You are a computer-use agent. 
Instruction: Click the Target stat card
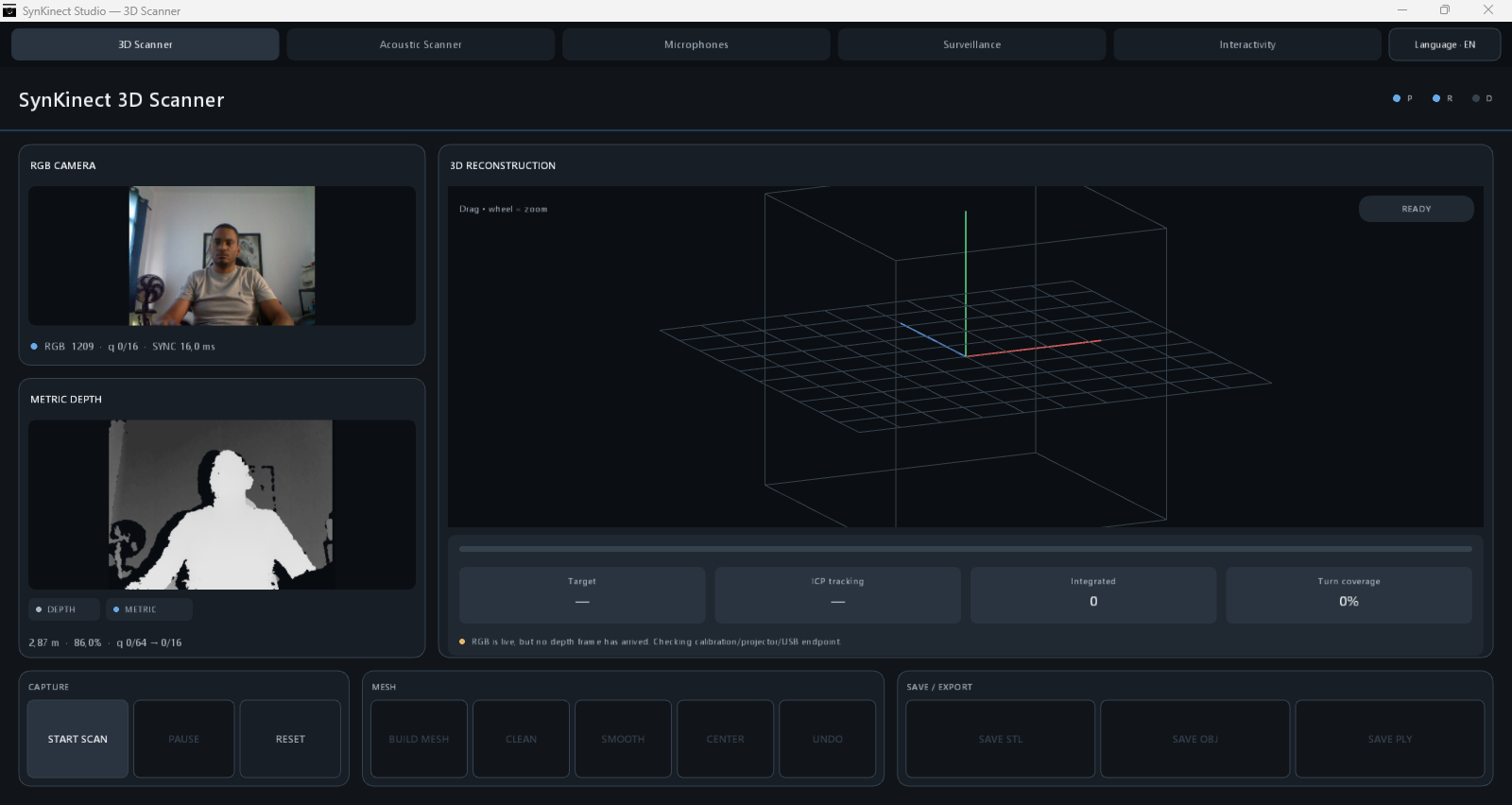(582, 595)
